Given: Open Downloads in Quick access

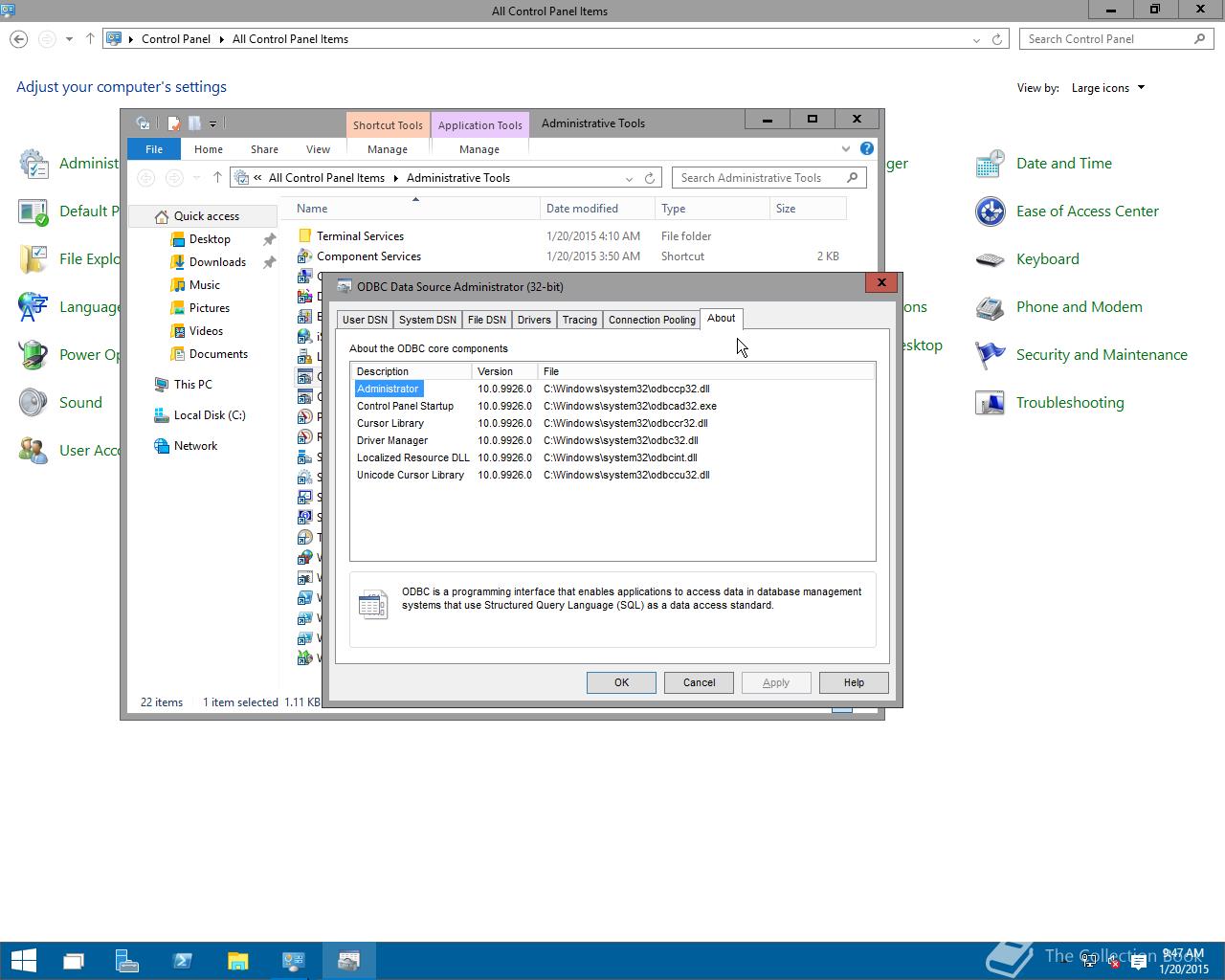Looking at the screenshot, I should pos(217,262).
